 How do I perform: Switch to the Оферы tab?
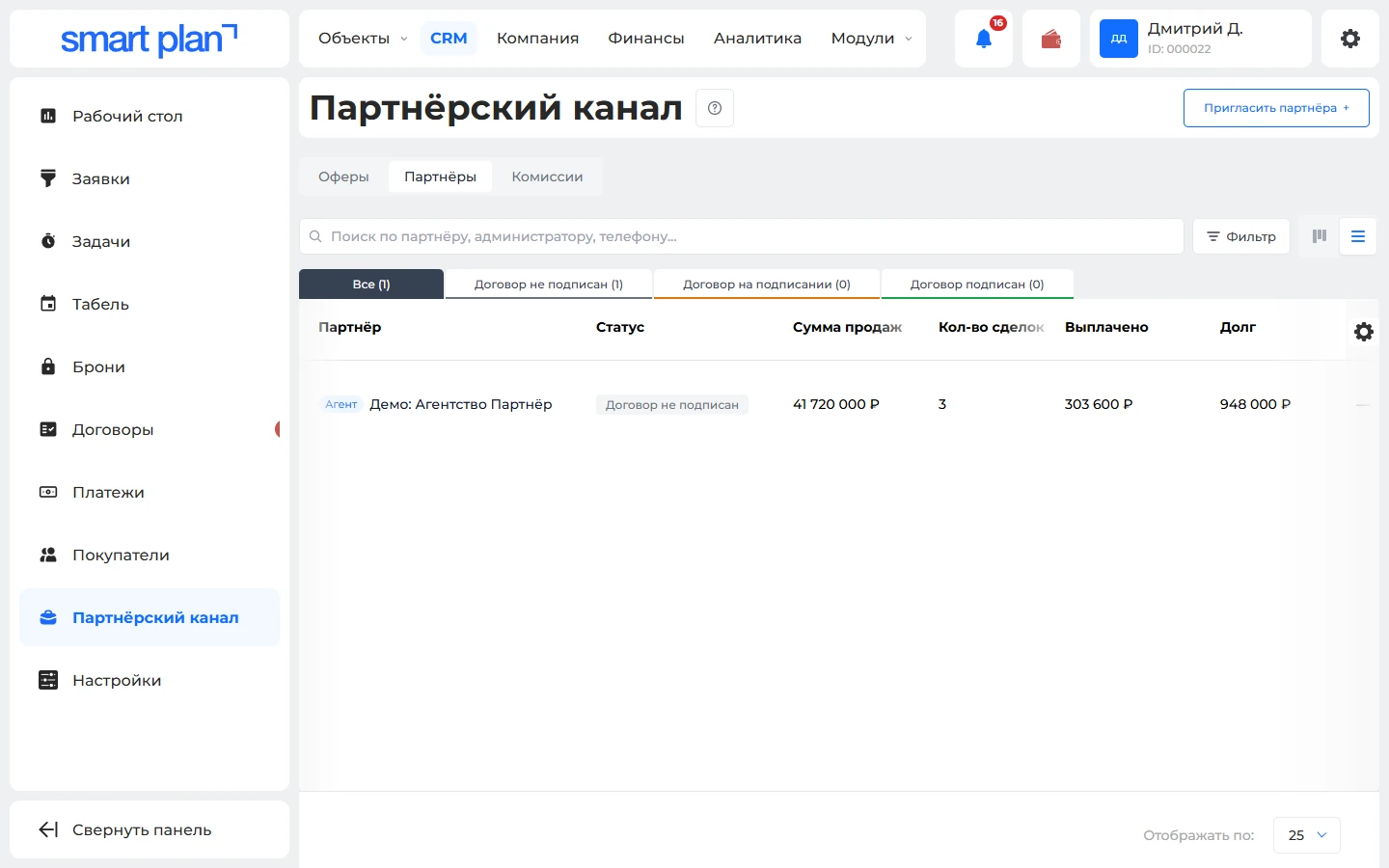click(343, 176)
